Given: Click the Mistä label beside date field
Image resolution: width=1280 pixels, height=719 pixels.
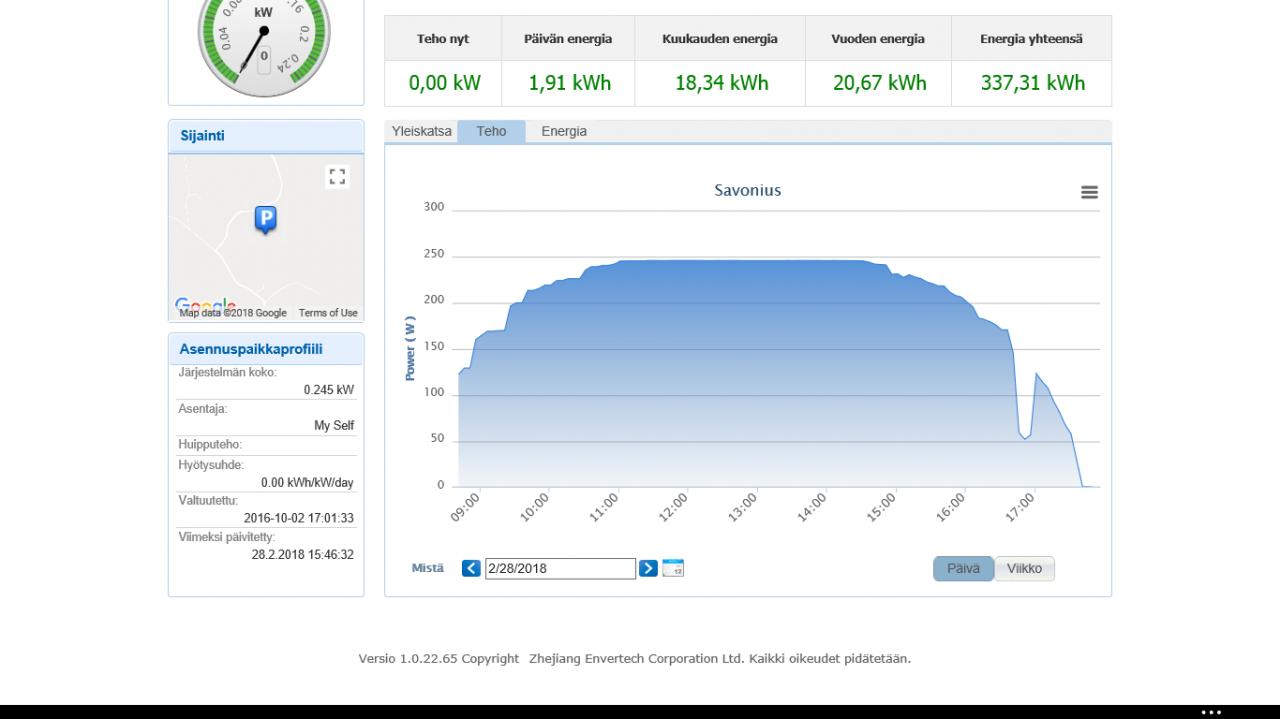Looking at the screenshot, I should 428,568.
